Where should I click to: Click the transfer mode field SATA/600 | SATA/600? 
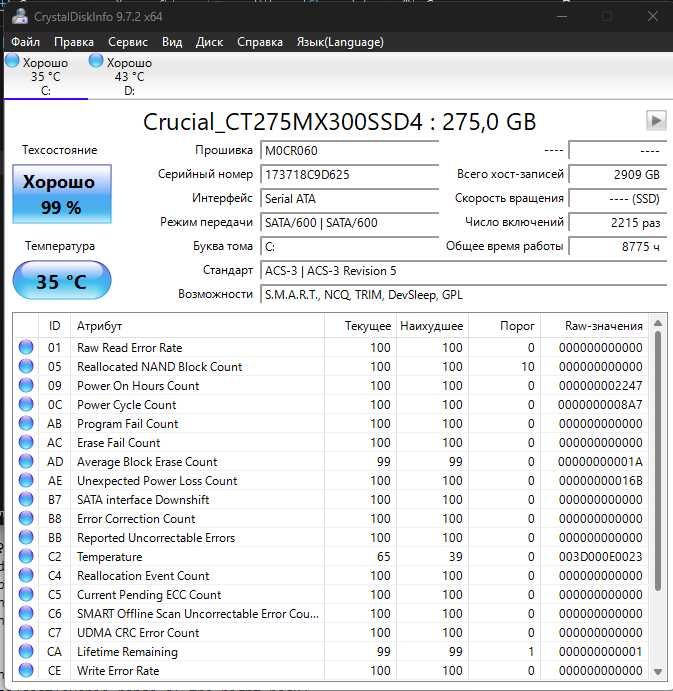(350, 223)
